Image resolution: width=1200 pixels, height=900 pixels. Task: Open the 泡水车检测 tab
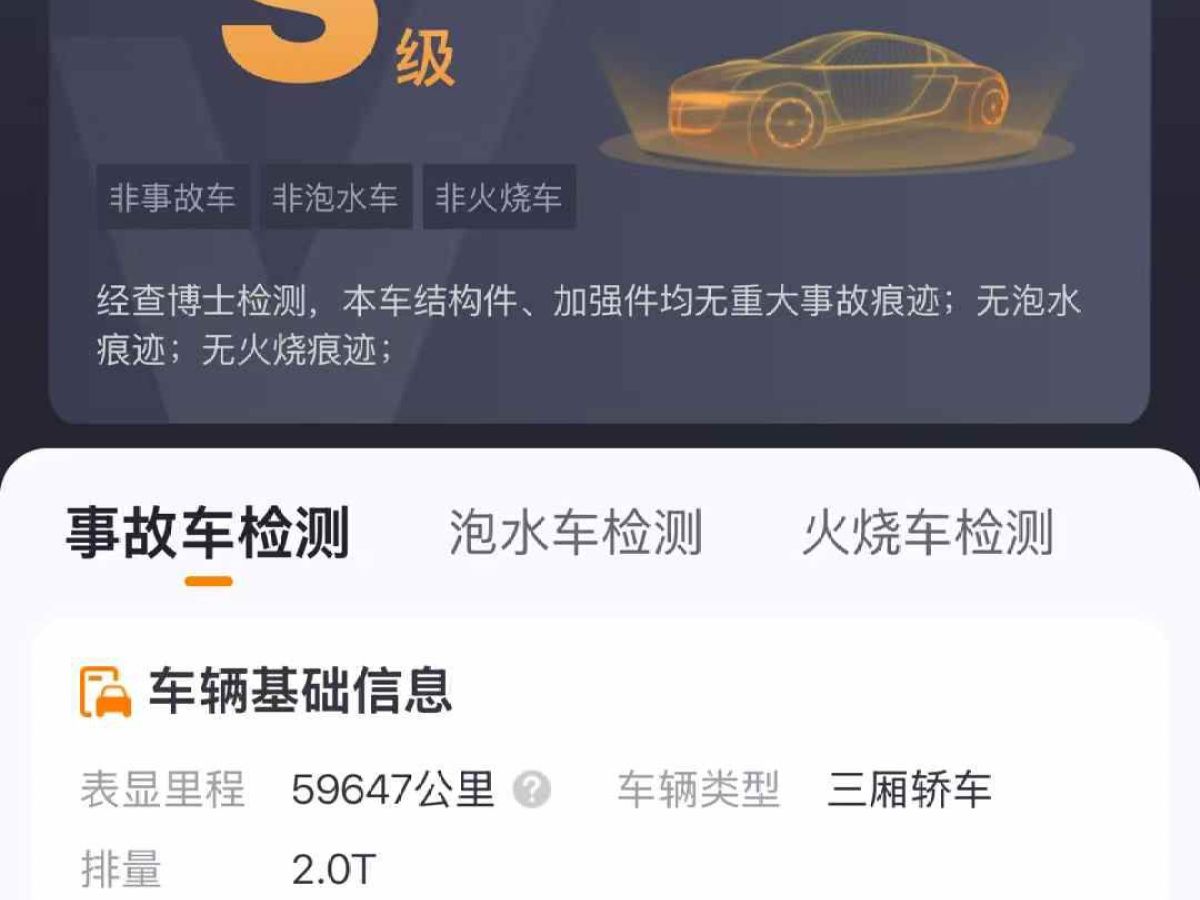[576, 532]
